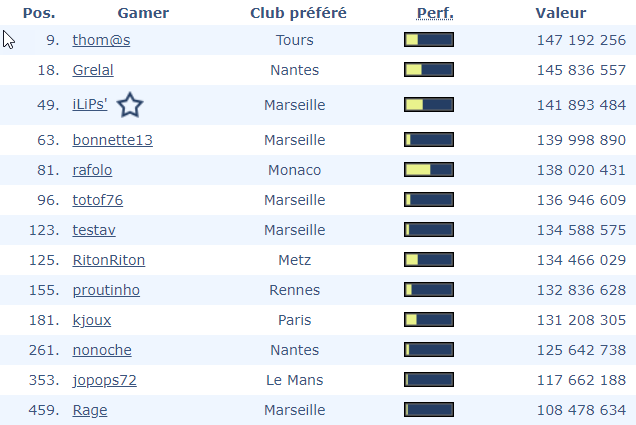Image resolution: width=636 pixels, height=425 pixels.
Task: Click thom@s's performance bar
Action: (429, 40)
